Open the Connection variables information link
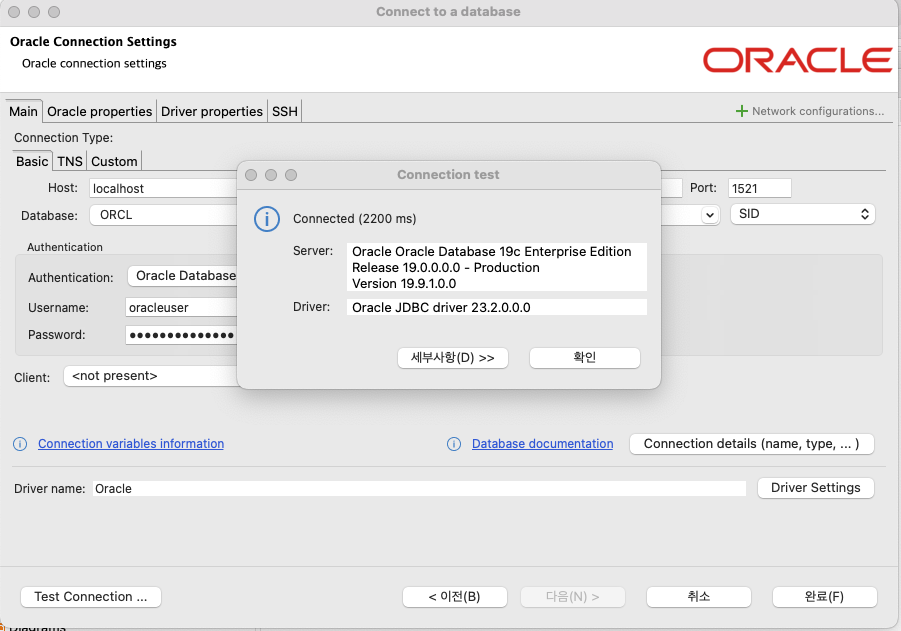 [131, 444]
